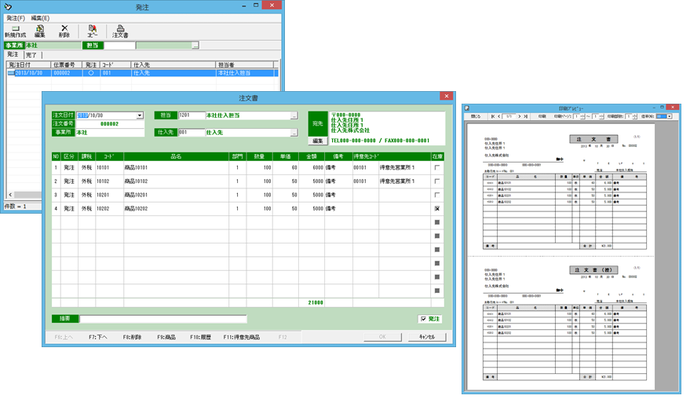Click the left arrow of 発注 list scrollbar

(10, 194)
